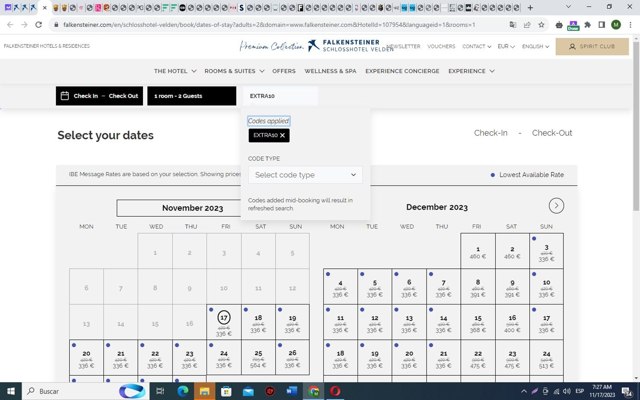Open the Newsletter link
Viewport: 640px width, 400px height.
404,47
